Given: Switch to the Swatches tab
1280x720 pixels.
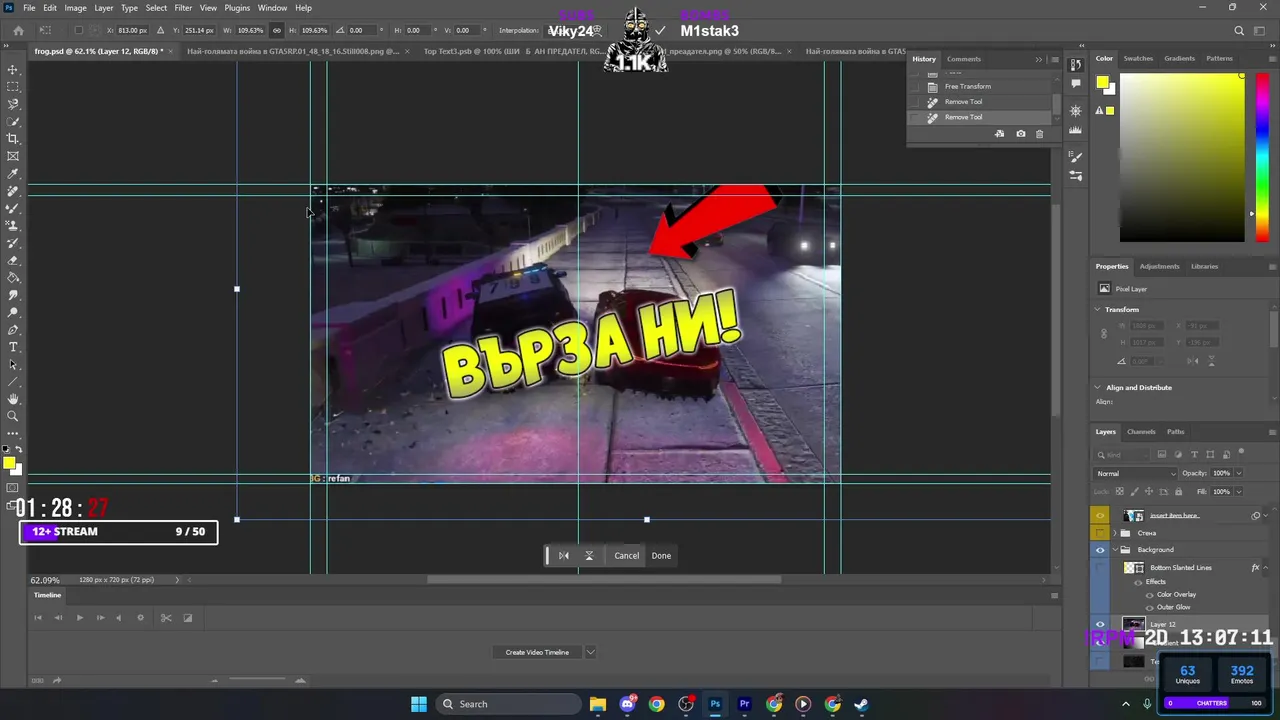Looking at the screenshot, I should (1138, 59).
